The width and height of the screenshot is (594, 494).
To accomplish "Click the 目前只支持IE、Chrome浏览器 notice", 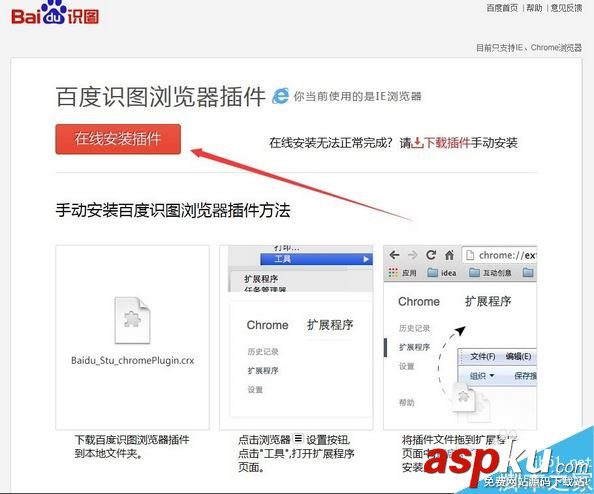I will point(529,48).
